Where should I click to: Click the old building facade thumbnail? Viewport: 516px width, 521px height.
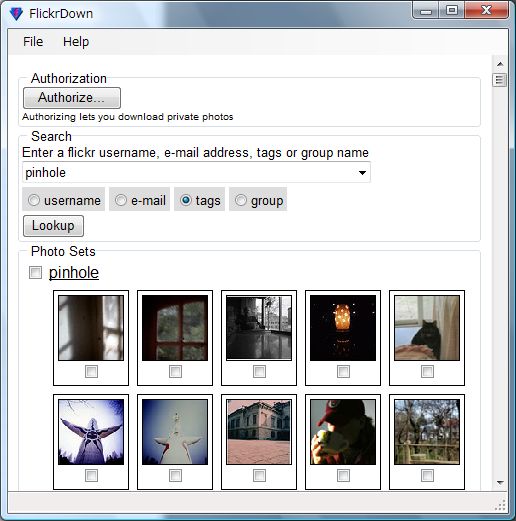click(x=259, y=432)
